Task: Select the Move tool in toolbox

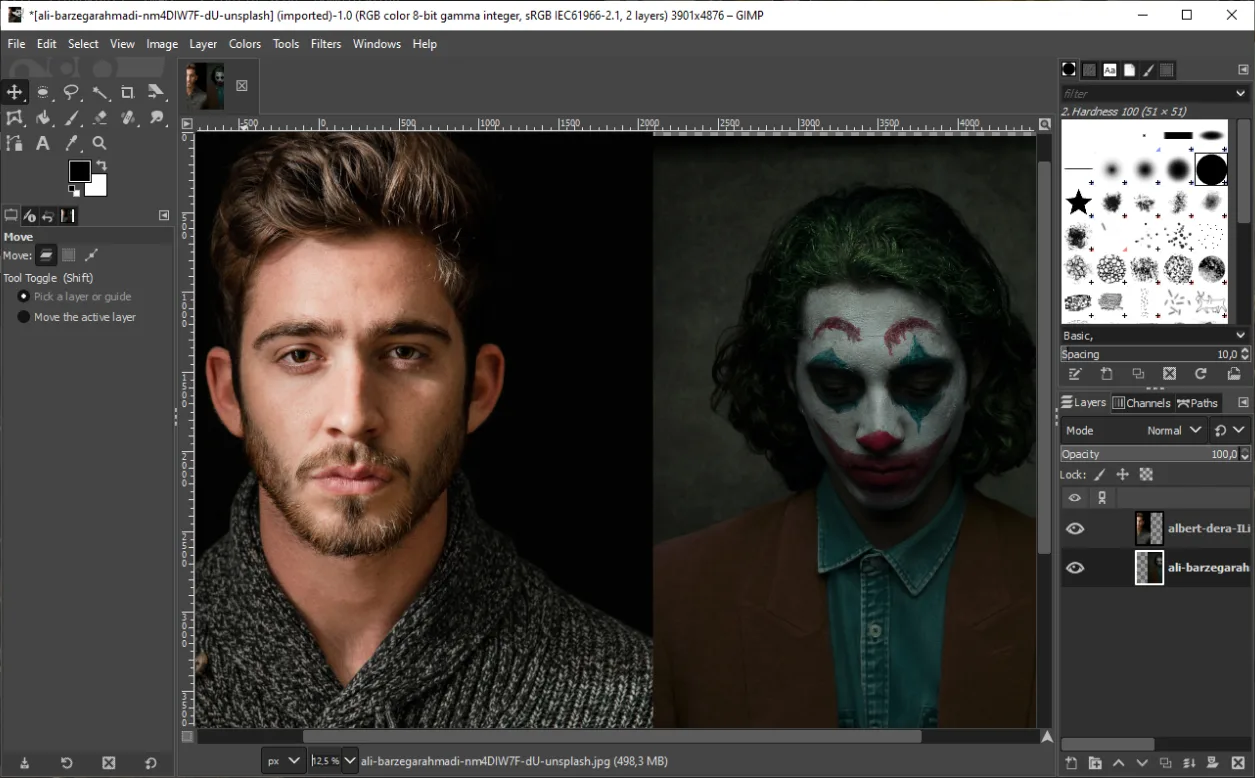Action: (14, 92)
